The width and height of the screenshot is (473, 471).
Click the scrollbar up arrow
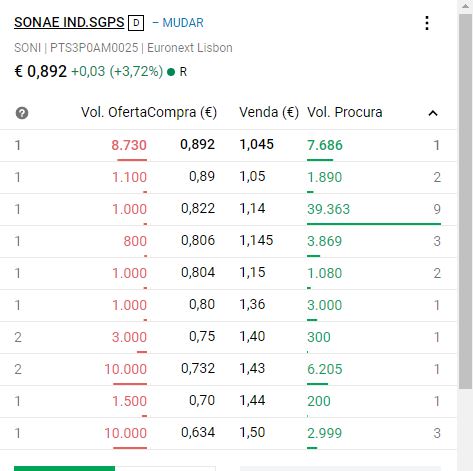(x=465, y=6)
